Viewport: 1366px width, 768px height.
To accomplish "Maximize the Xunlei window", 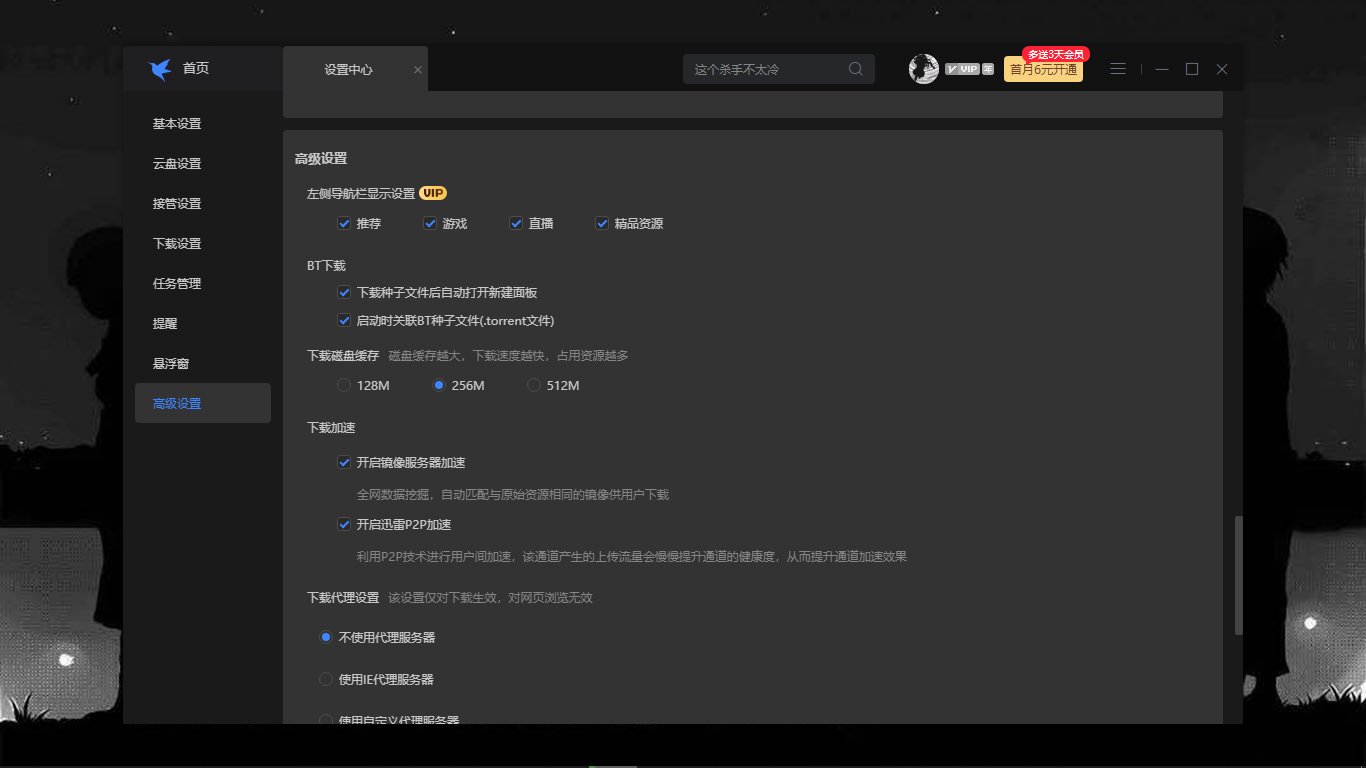I will point(1191,69).
